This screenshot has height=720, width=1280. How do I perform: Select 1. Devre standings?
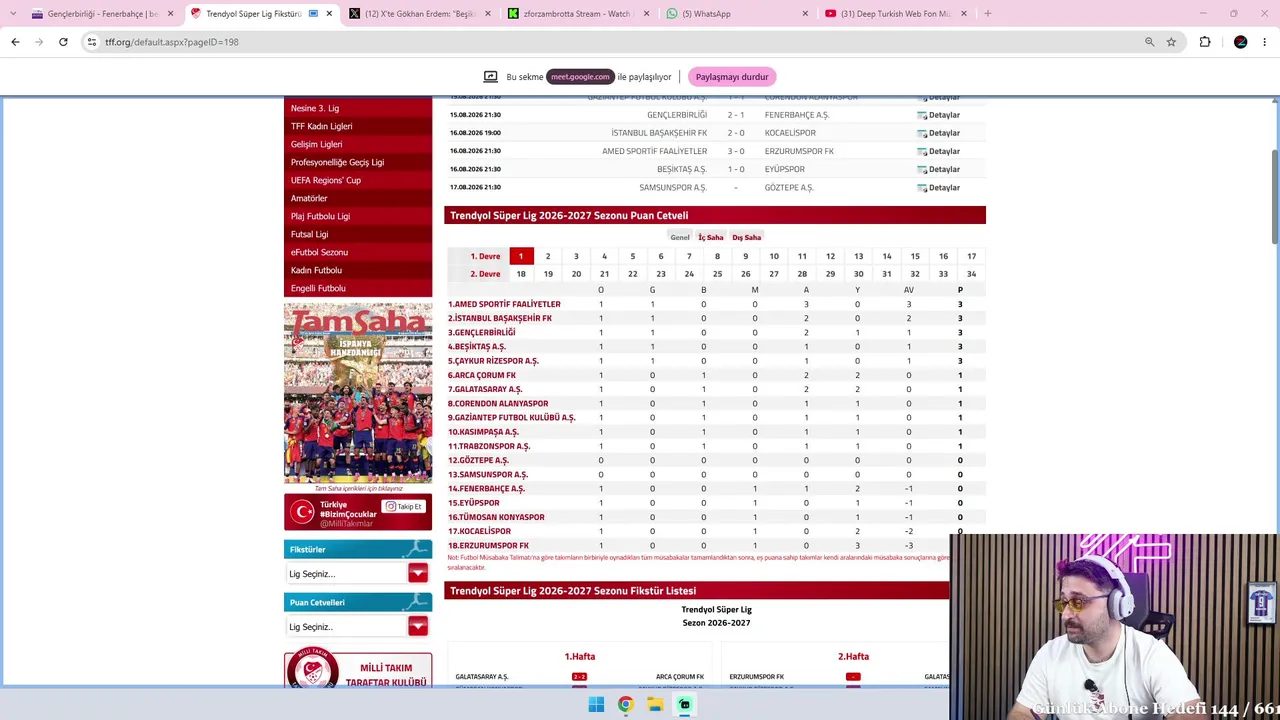pyautogui.click(x=485, y=256)
